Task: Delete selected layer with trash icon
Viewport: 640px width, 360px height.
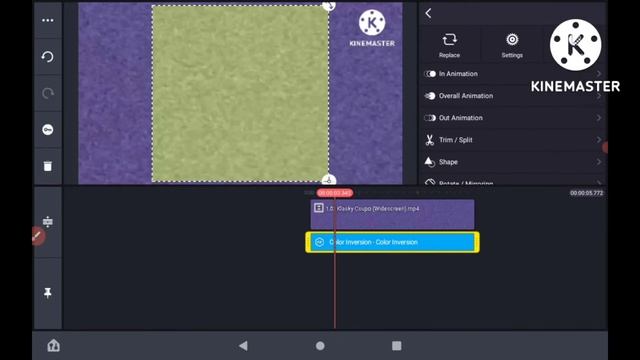Action: (x=48, y=166)
